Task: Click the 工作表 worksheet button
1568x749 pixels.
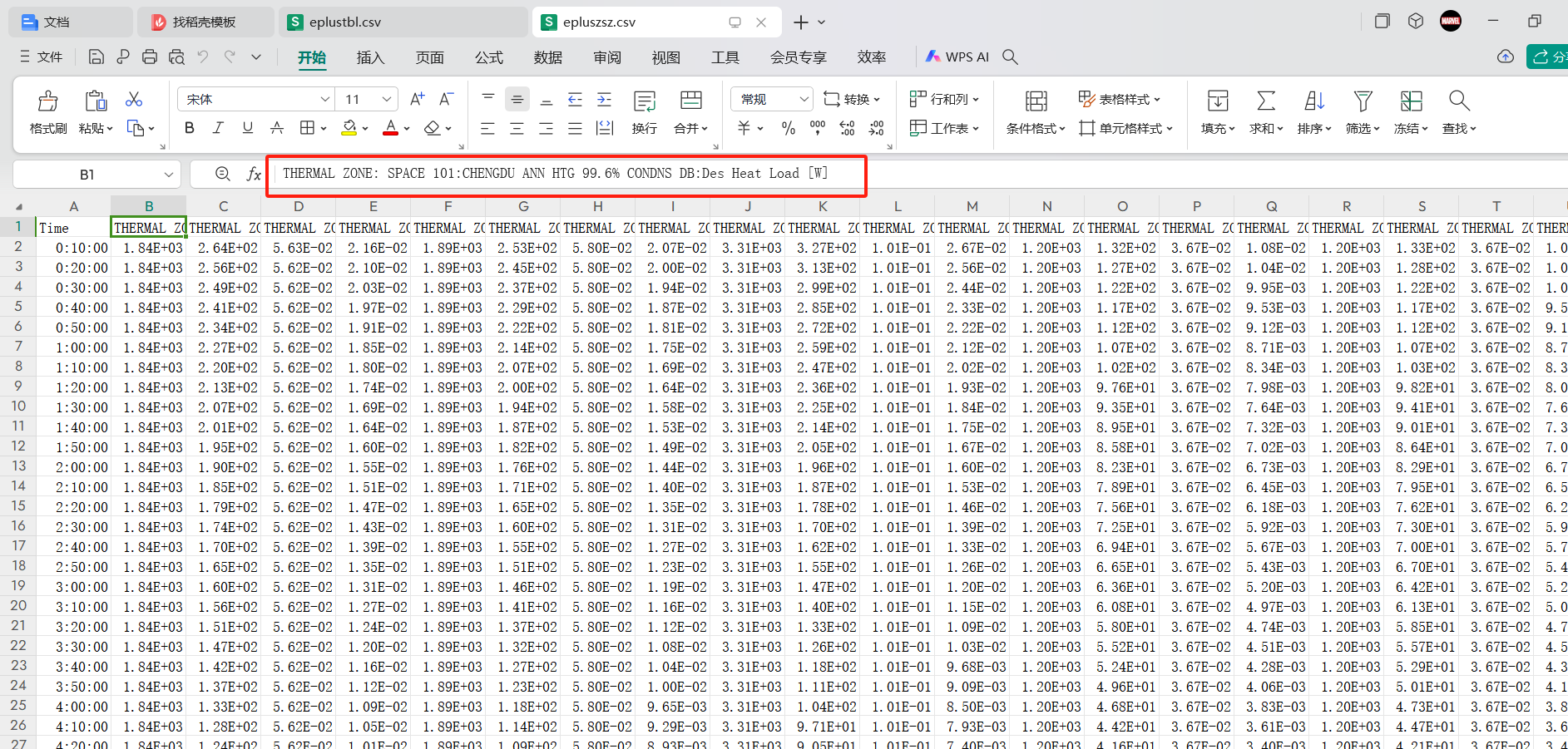Action: point(944,128)
